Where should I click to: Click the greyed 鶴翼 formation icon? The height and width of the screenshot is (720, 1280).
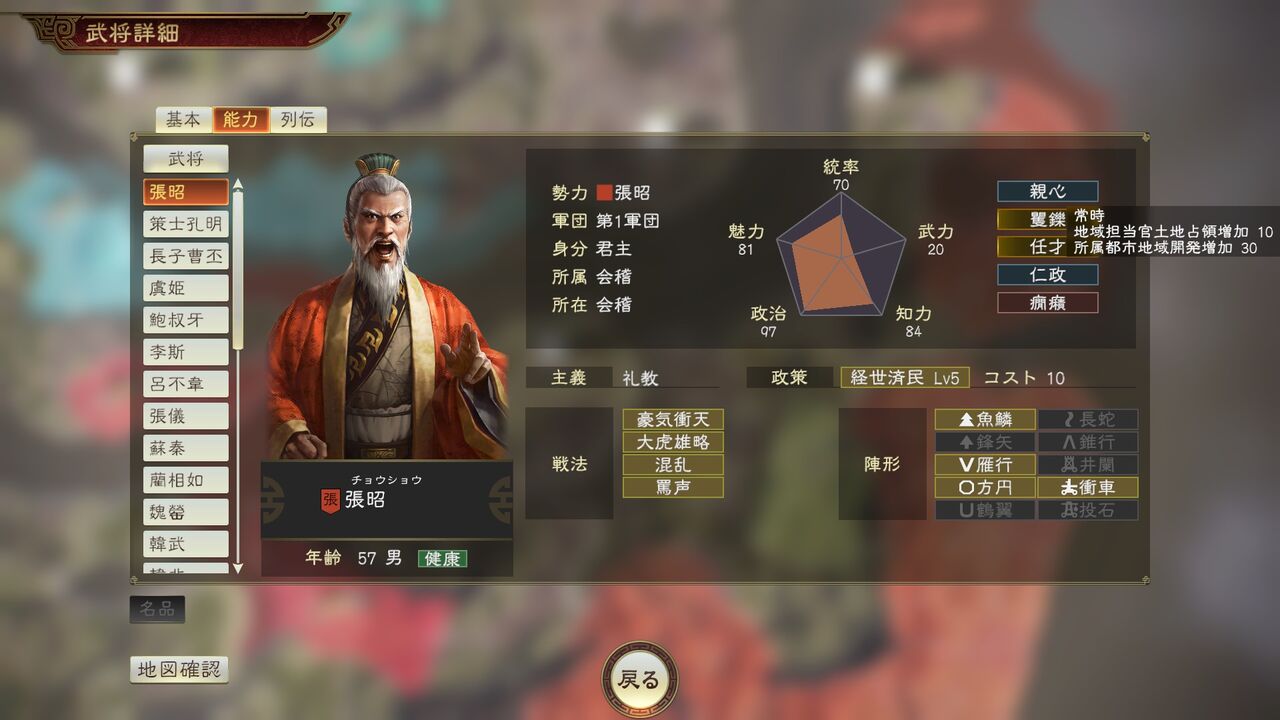[985, 510]
